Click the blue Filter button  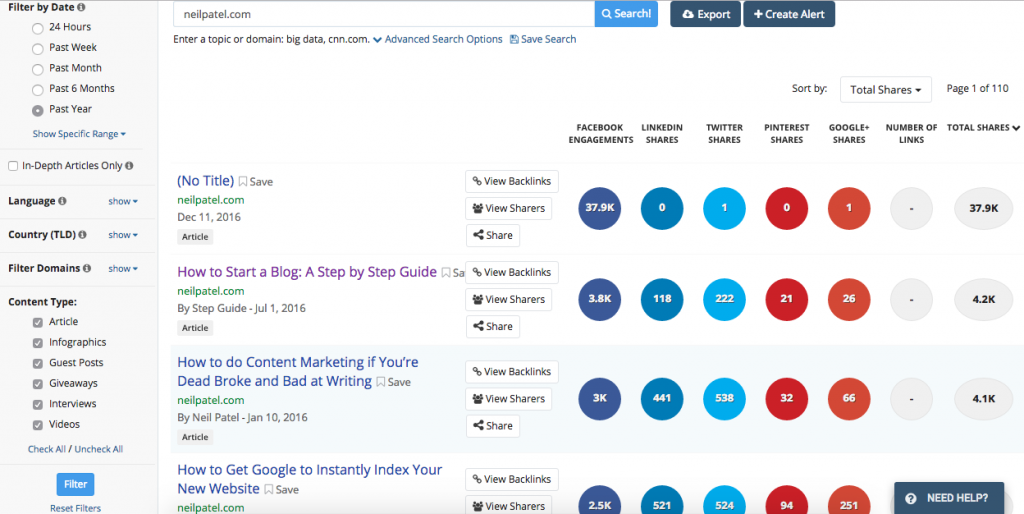click(x=76, y=485)
